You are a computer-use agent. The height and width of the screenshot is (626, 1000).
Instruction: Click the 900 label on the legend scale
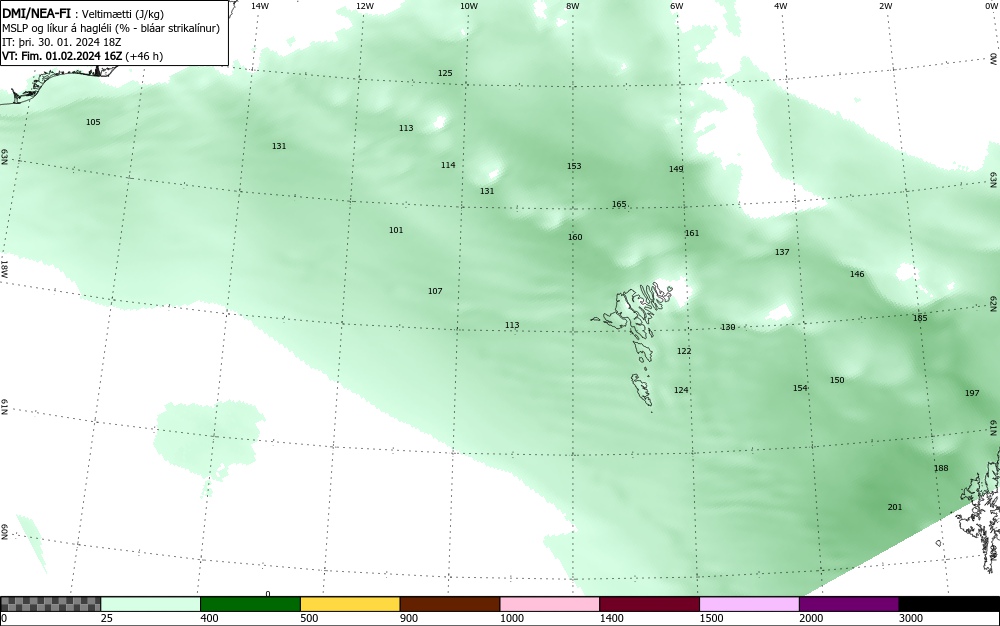pyautogui.click(x=409, y=618)
